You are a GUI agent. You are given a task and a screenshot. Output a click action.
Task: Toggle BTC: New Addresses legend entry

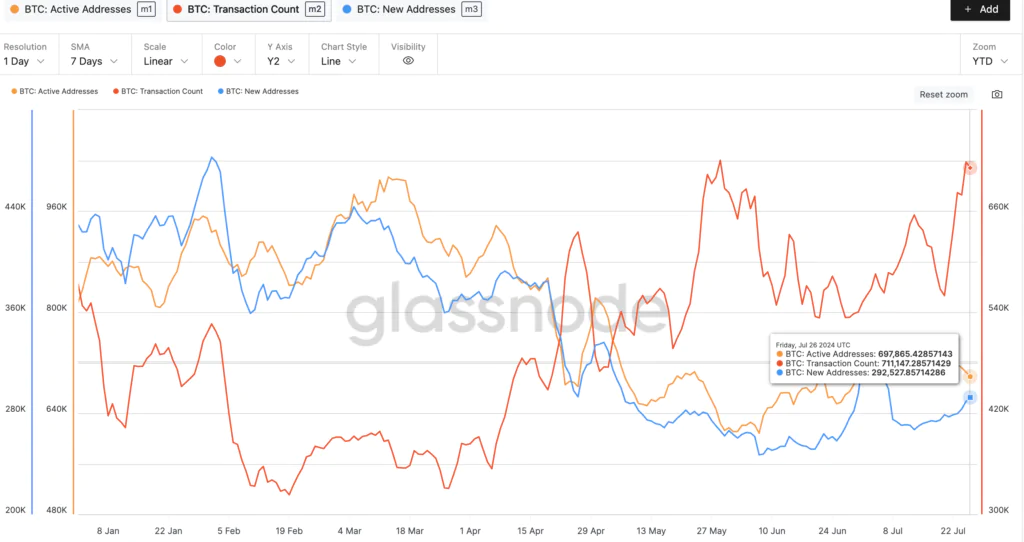pos(257,91)
